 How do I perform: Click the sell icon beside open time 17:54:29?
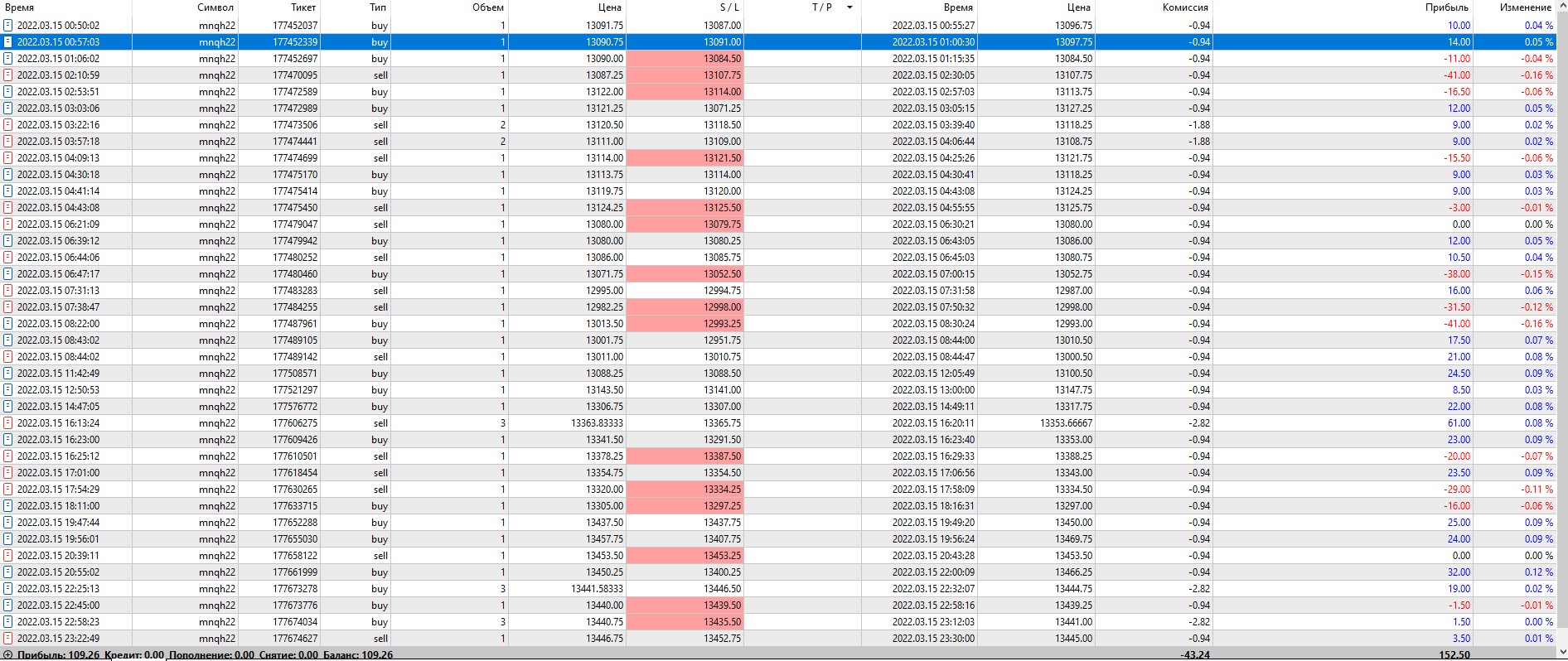coord(8,490)
